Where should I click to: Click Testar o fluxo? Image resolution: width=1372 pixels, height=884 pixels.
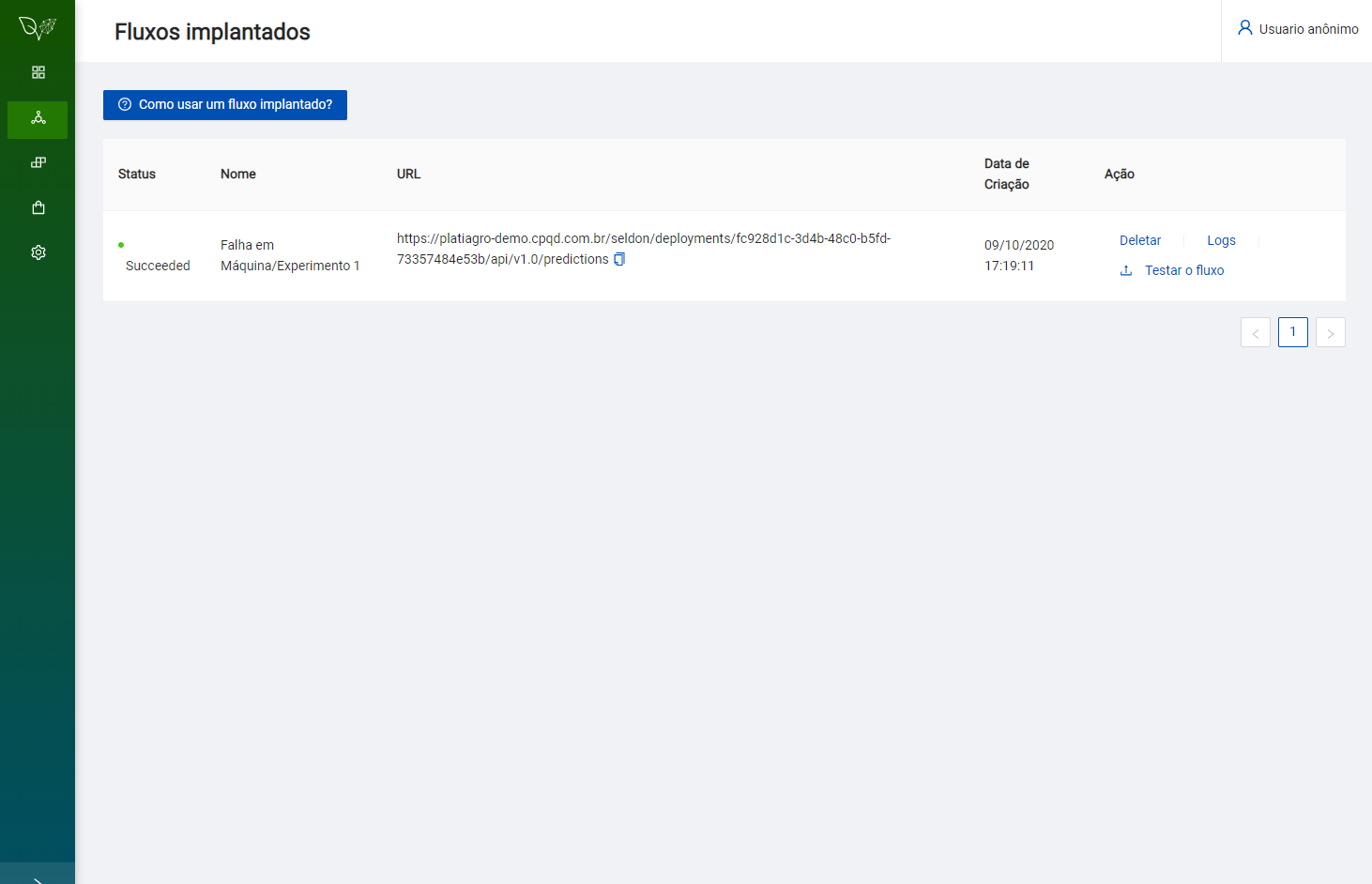pyautogui.click(x=1184, y=270)
